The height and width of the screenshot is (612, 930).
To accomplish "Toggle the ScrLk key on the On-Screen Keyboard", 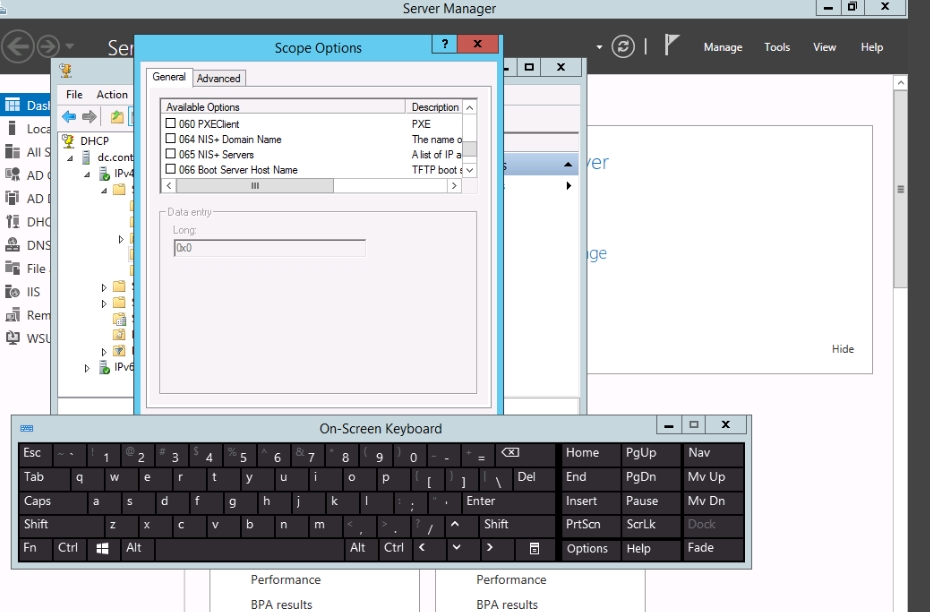I will [651, 525].
